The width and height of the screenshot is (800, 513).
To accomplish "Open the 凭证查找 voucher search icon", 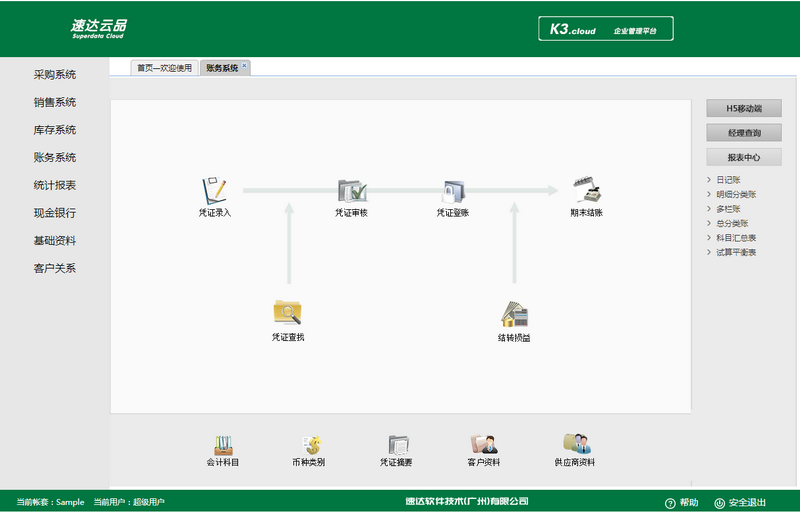I will click(x=287, y=313).
